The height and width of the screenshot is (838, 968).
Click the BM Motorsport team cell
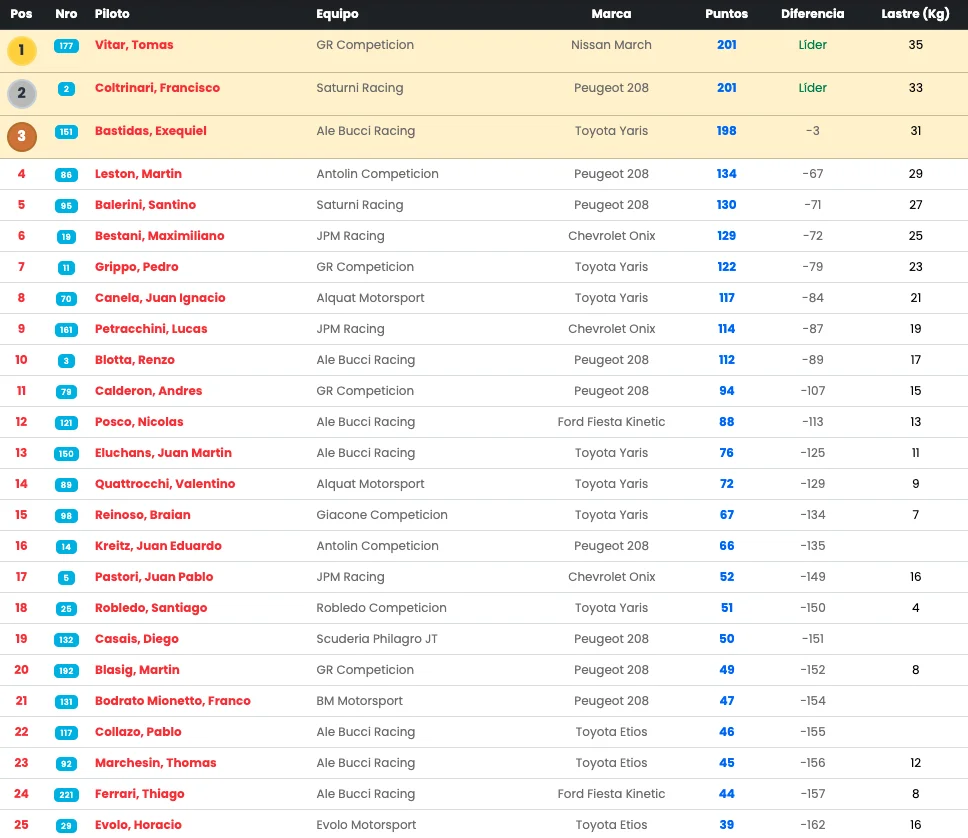359,700
